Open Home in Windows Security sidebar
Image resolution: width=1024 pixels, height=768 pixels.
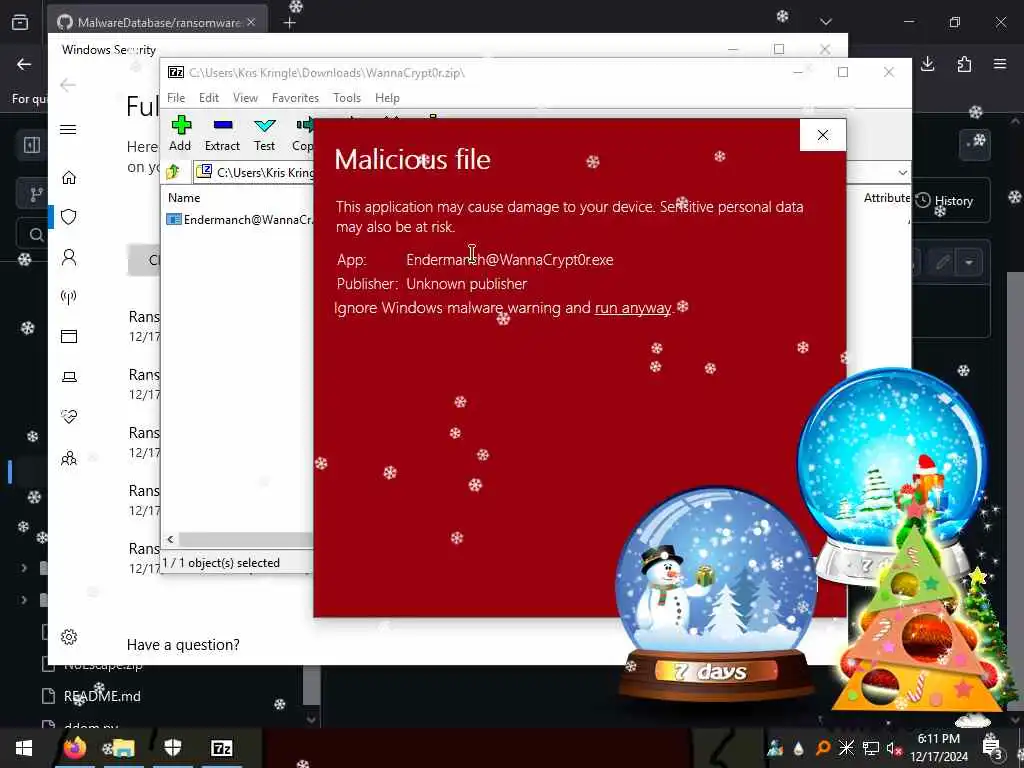point(69,178)
